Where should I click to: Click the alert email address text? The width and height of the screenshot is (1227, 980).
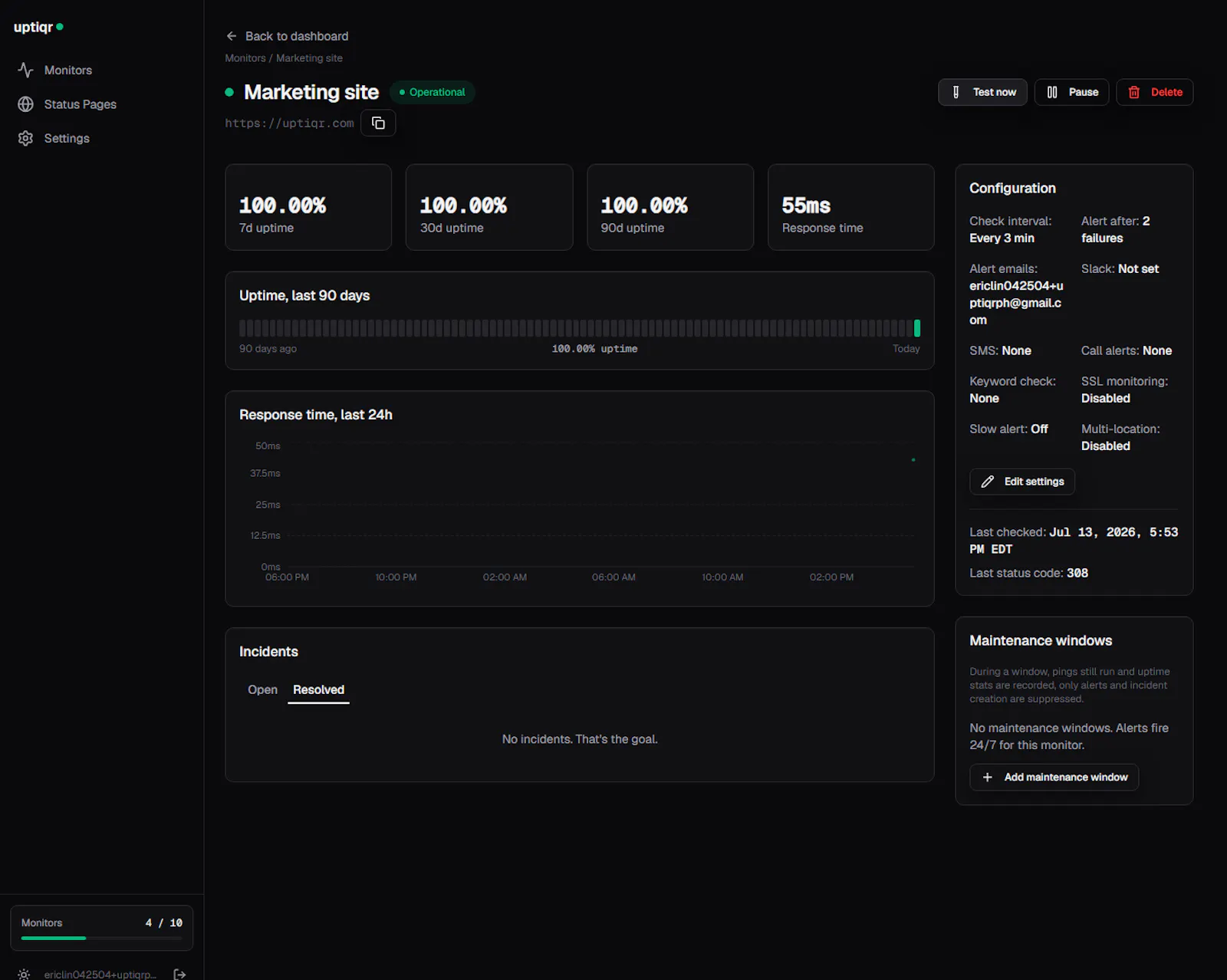(x=1016, y=303)
